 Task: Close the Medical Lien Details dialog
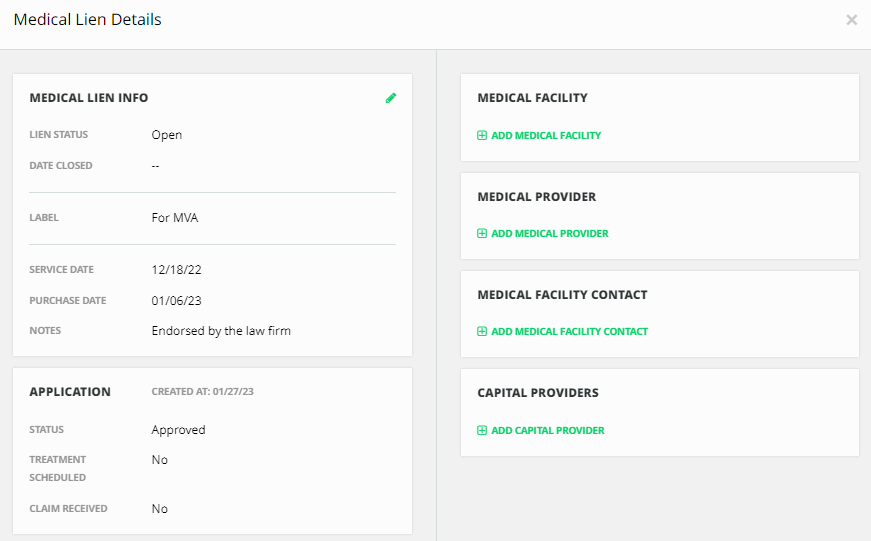[851, 20]
